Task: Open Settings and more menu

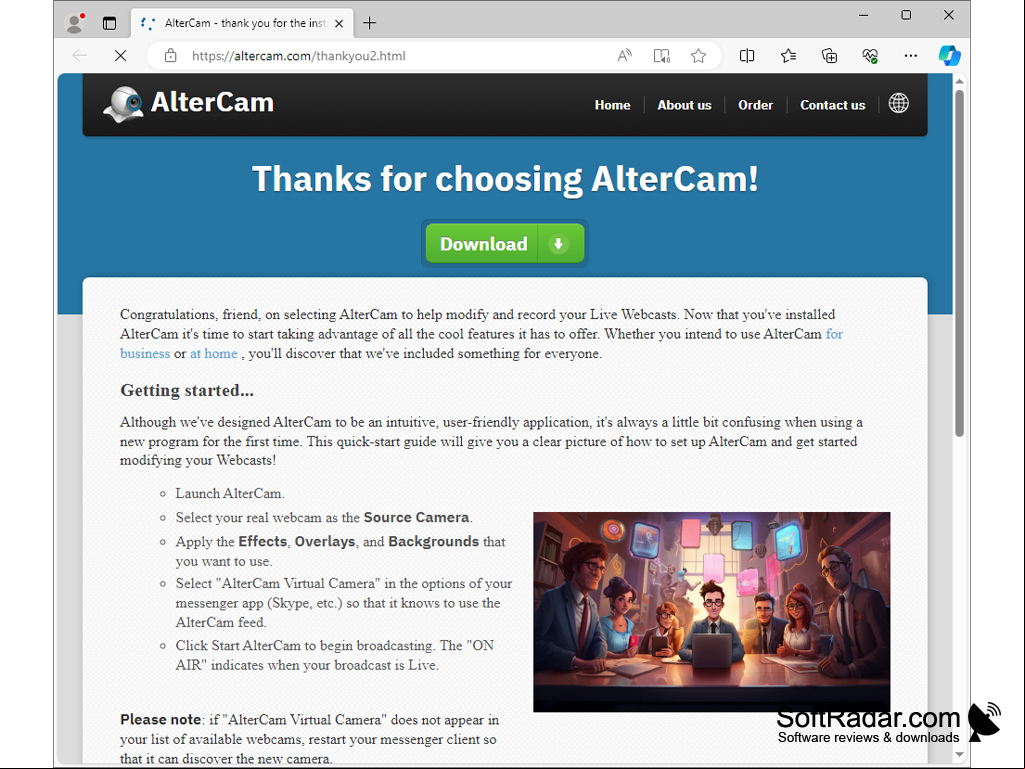Action: [911, 56]
